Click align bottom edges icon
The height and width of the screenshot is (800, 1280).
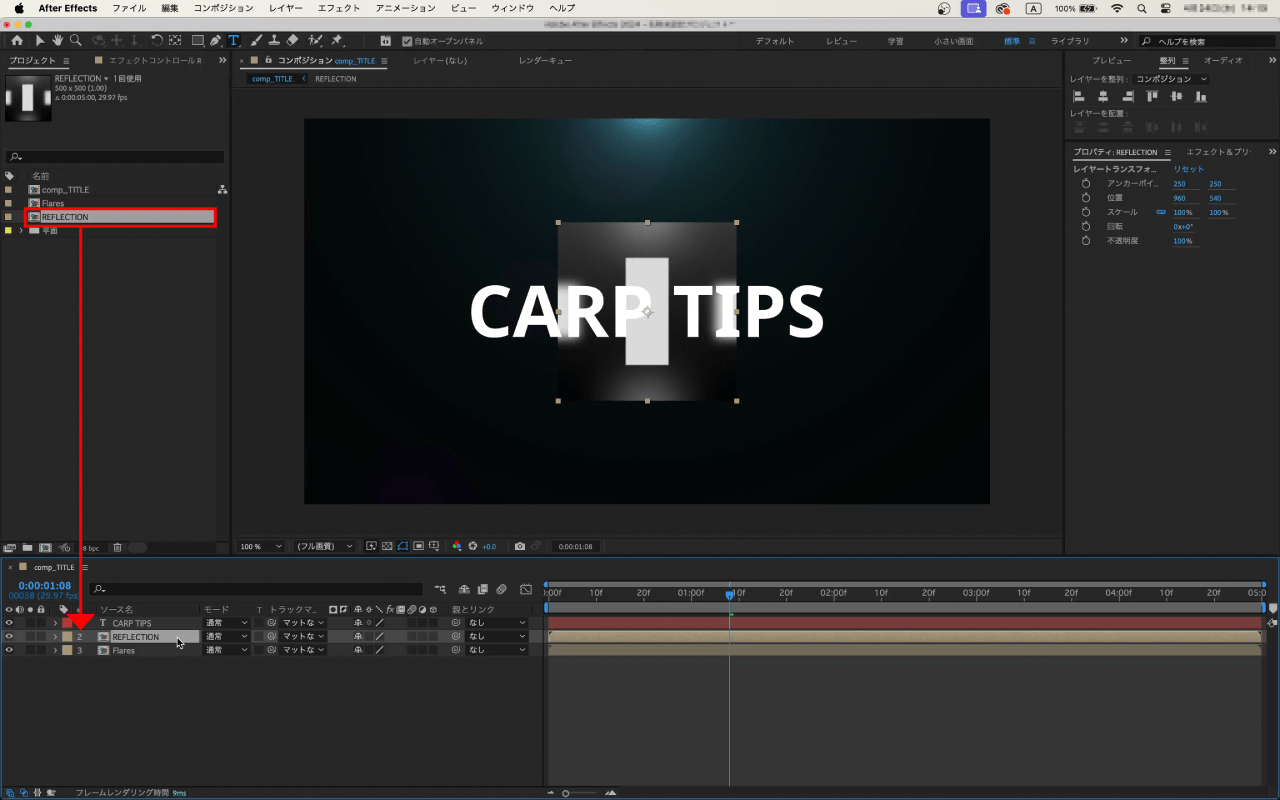pyautogui.click(x=1201, y=96)
